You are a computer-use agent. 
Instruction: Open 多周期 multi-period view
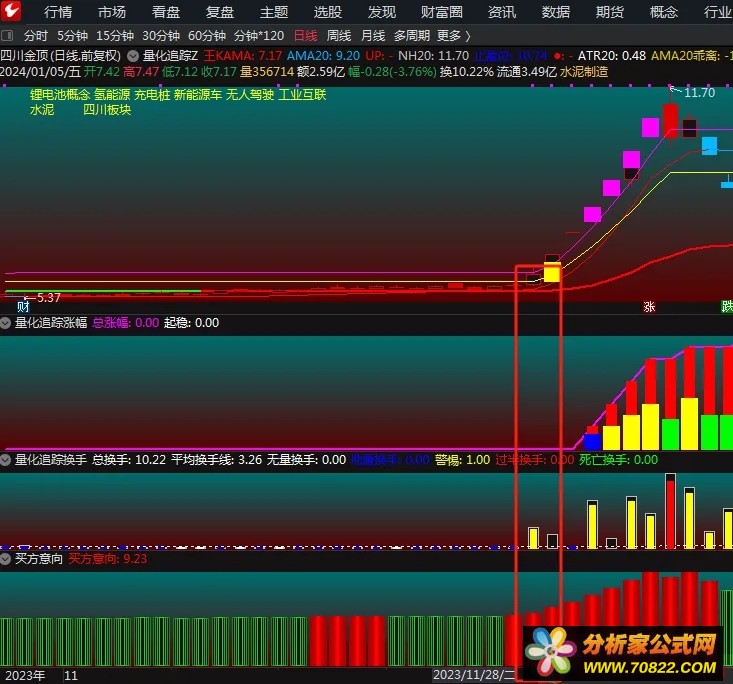(412, 36)
